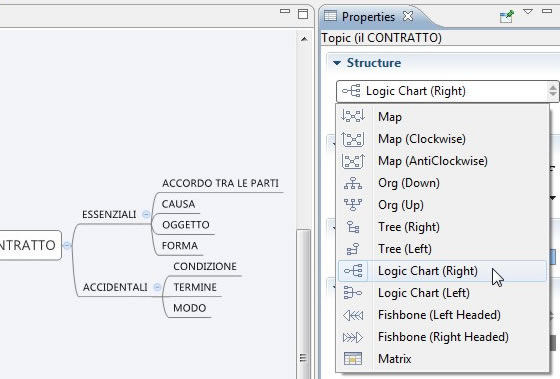Click the Logic Chart (Right) list icon
The image size is (560, 379).
[x=353, y=271]
